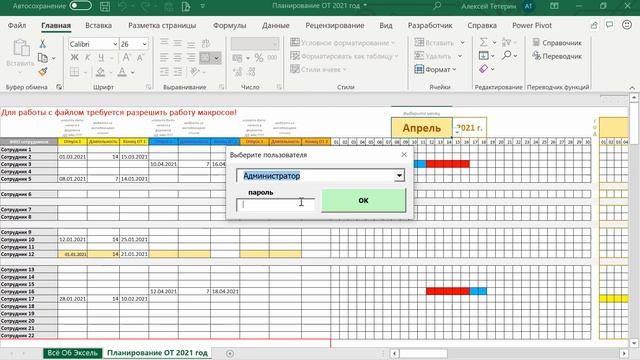This screenshot has height=360, width=640.
Task: Toggle bold Ж formatting
Action: coord(74,58)
